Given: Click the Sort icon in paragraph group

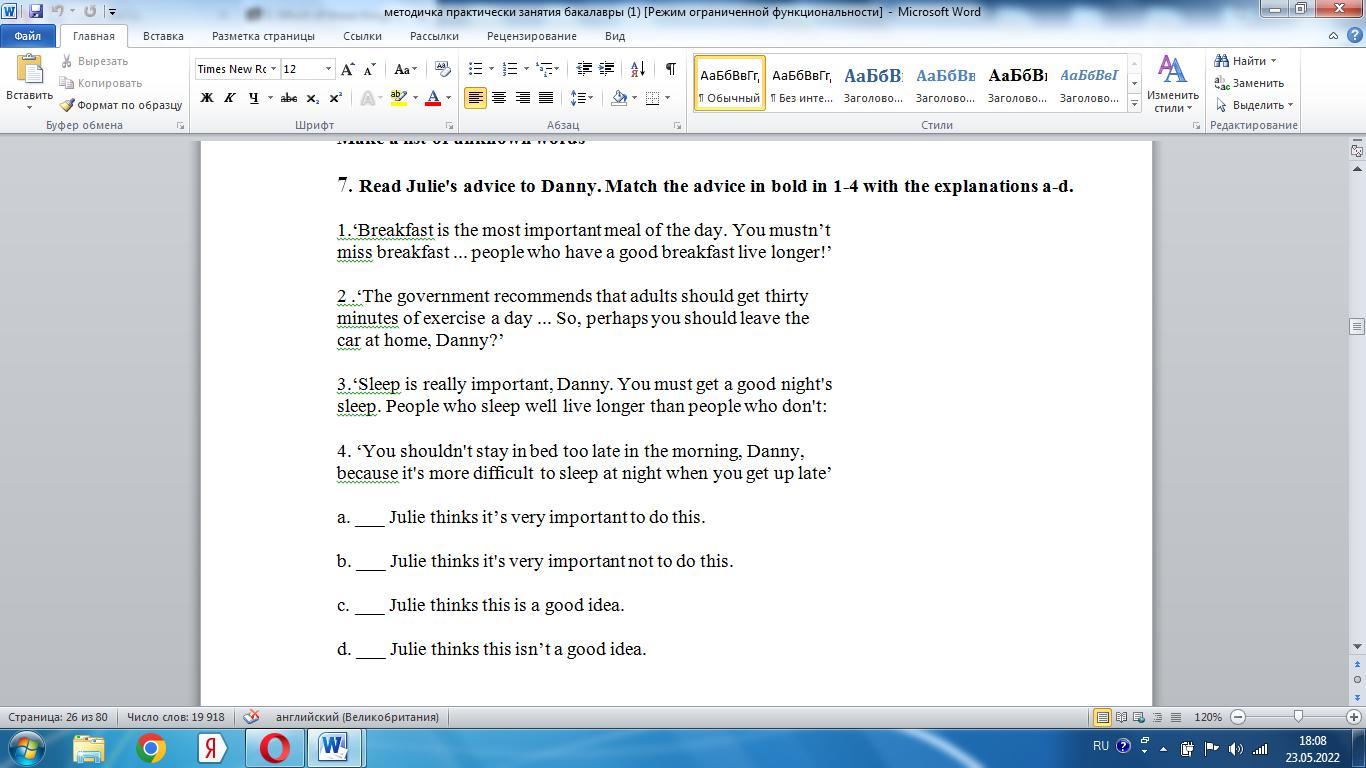Looking at the screenshot, I should pos(639,69).
